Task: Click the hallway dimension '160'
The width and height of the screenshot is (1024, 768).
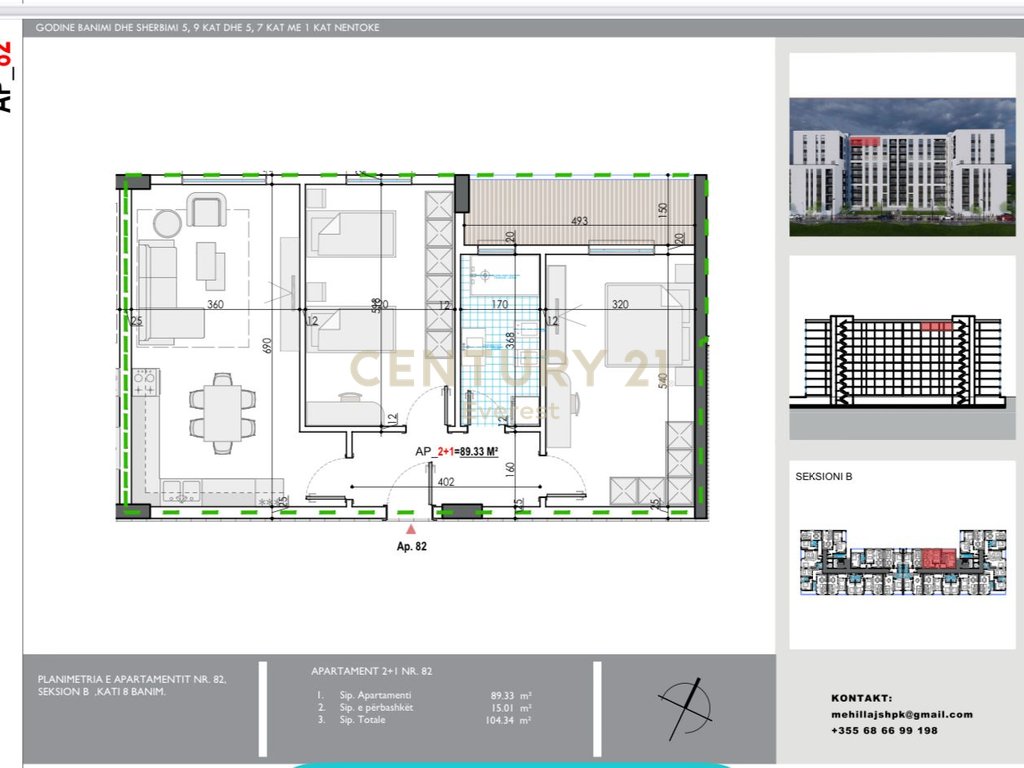Action: click(511, 470)
